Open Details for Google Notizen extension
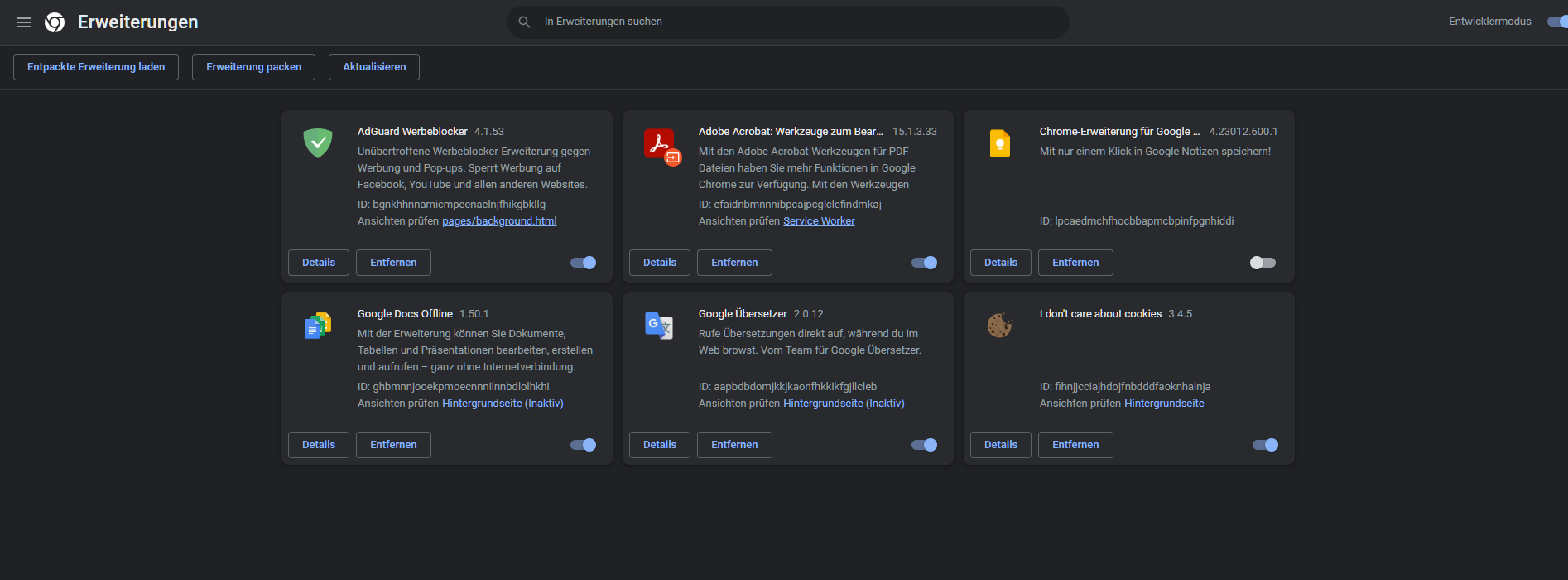This screenshot has width=1568, height=580. (x=1001, y=263)
